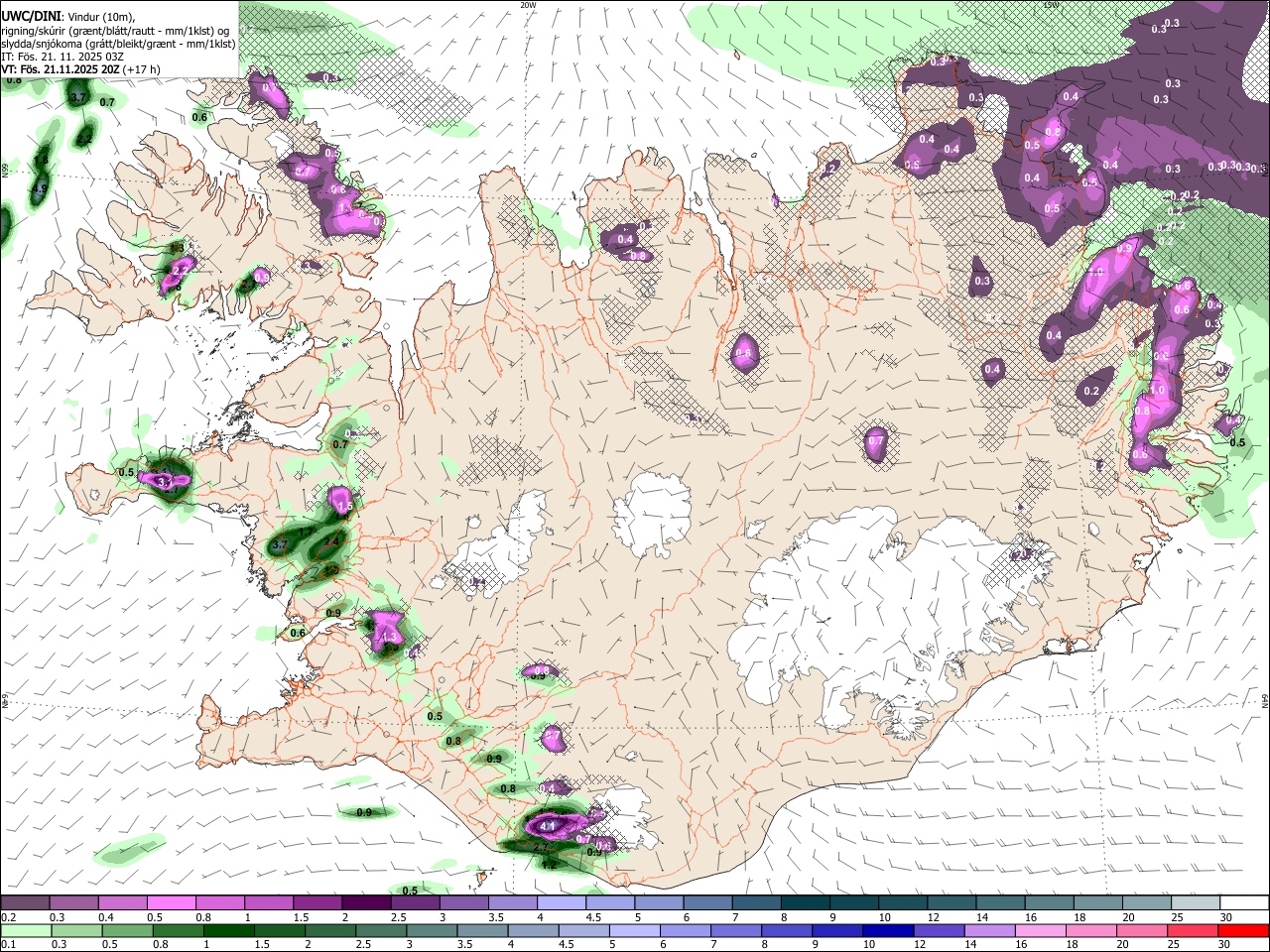
Task: Click the snow legend swatch between 0.2 and 0.3
Action: (x=24, y=902)
